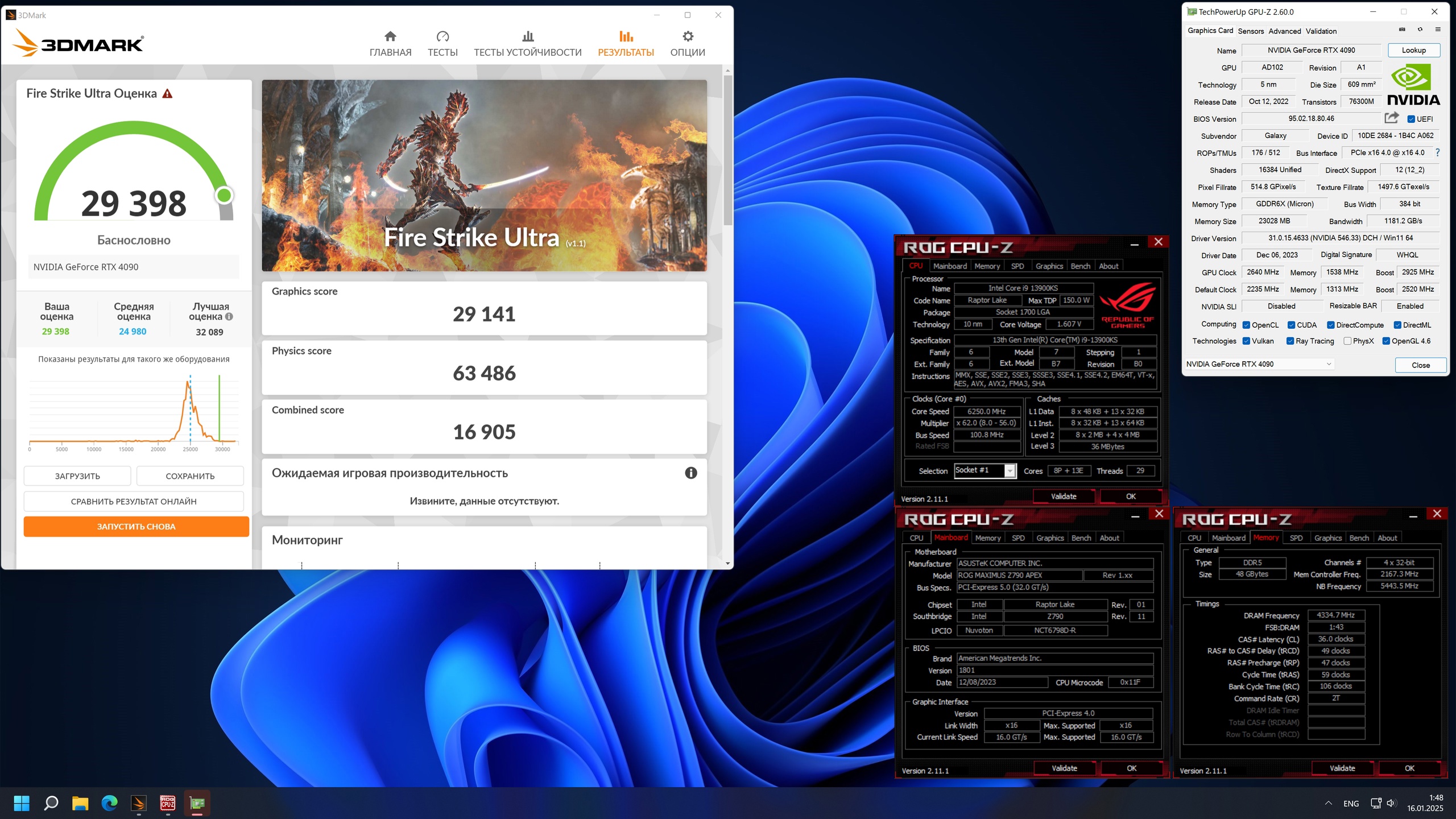Click the Close button in GPU-Z

[x=1420, y=365]
